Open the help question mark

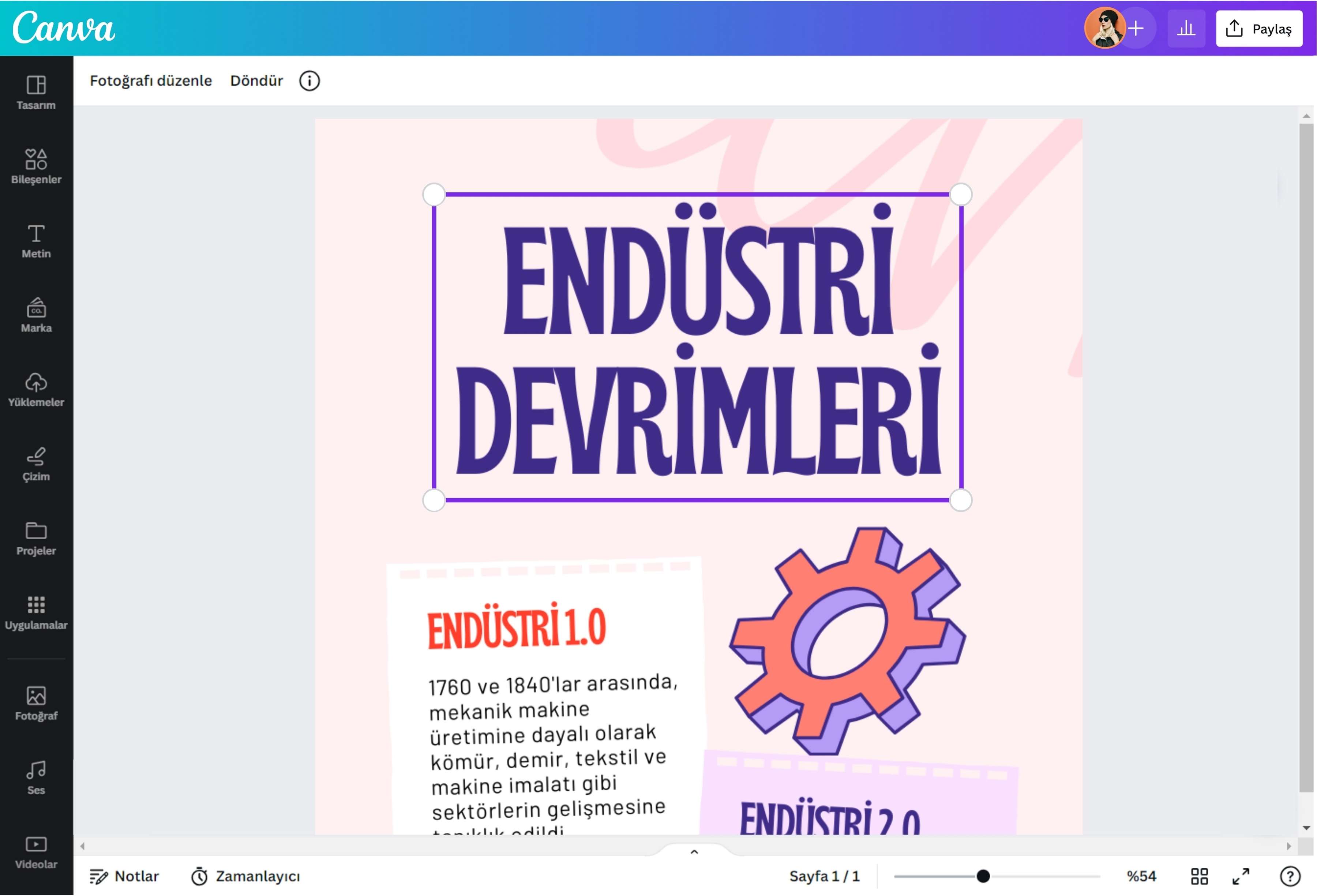click(x=1290, y=876)
